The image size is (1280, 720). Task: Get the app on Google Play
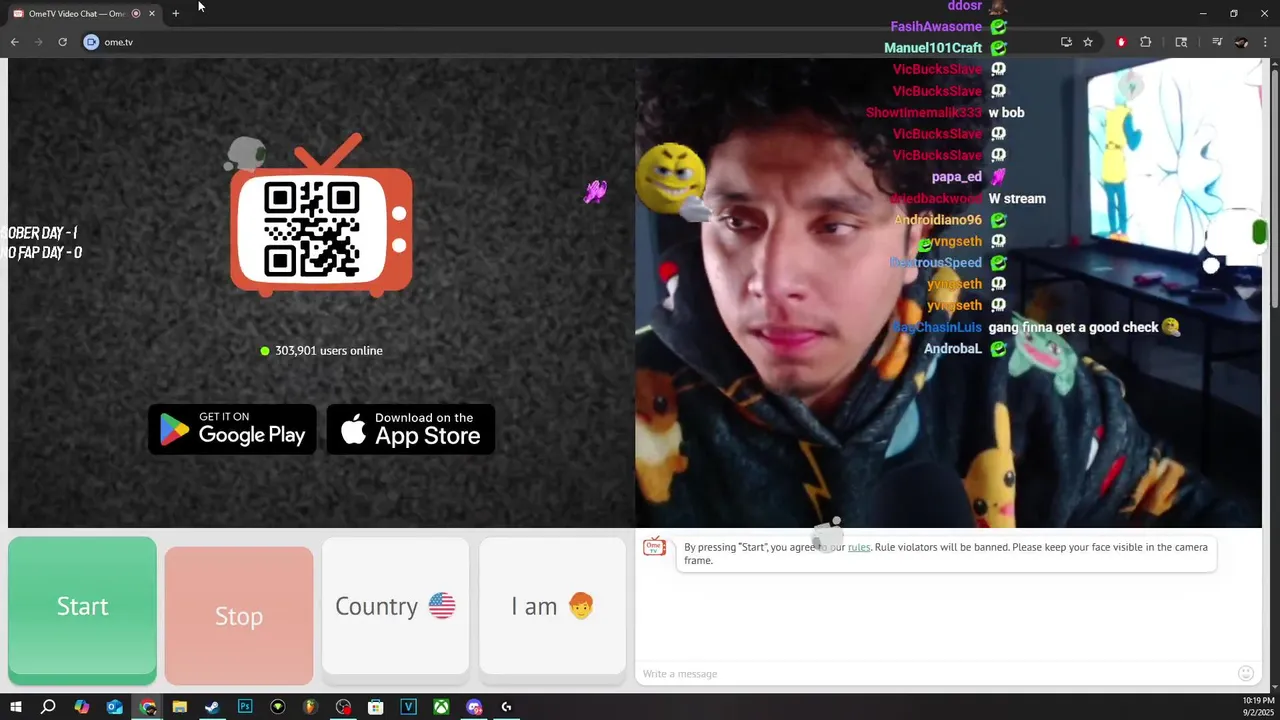click(x=232, y=429)
